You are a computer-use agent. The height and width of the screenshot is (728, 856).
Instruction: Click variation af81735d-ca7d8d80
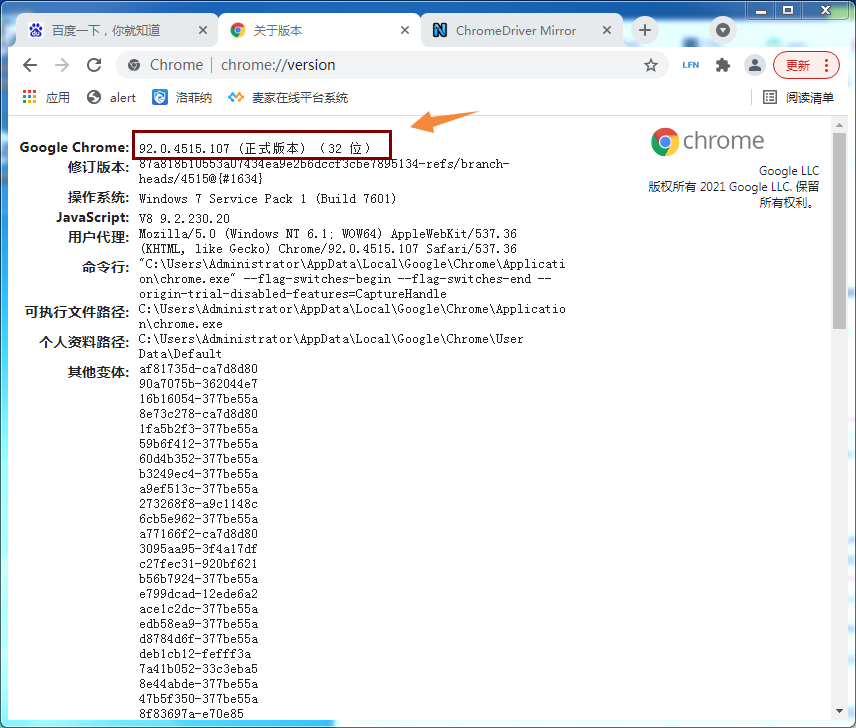[x=198, y=369]
